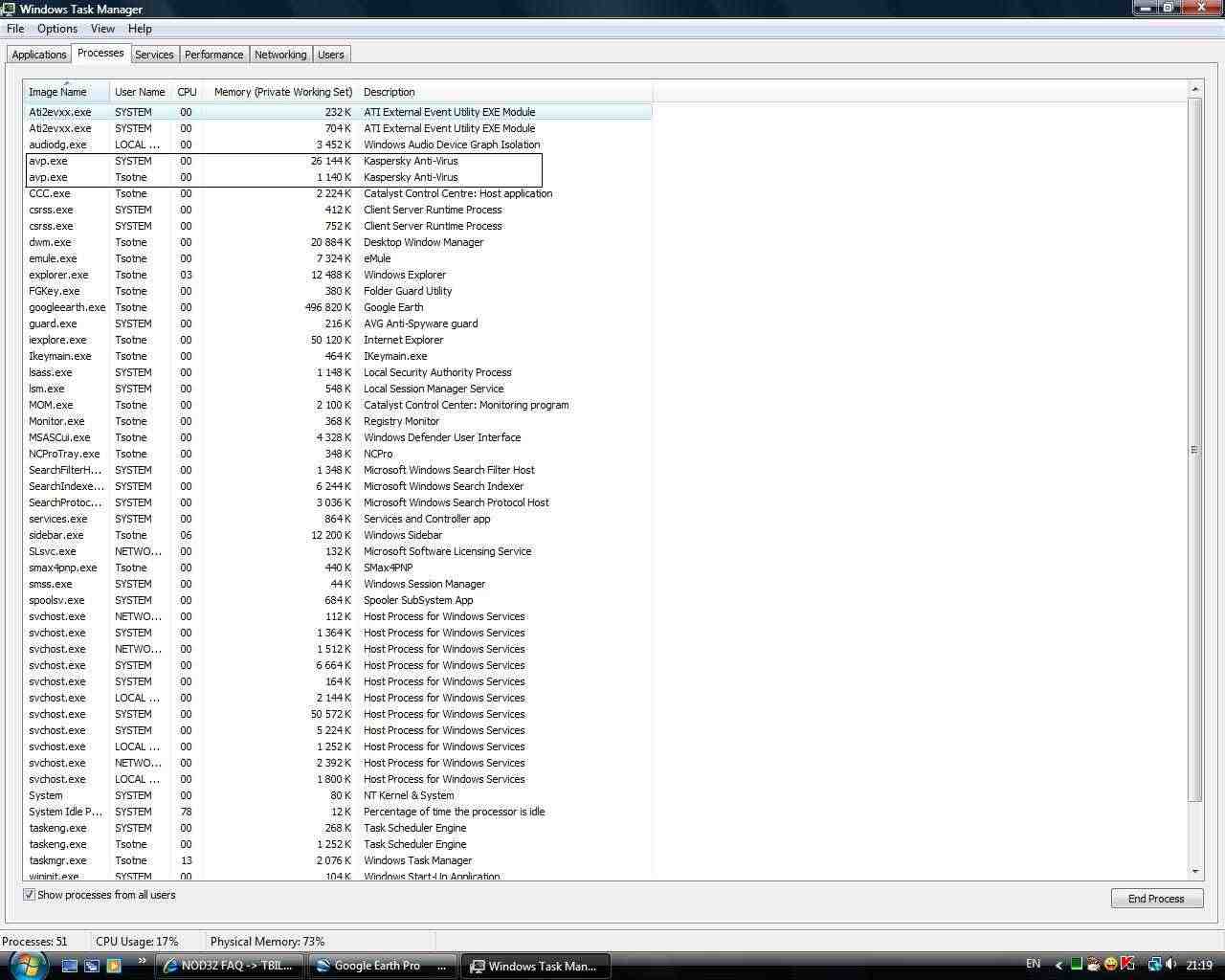Select avp.exe process using 26 144 K

tap(338, 161)
